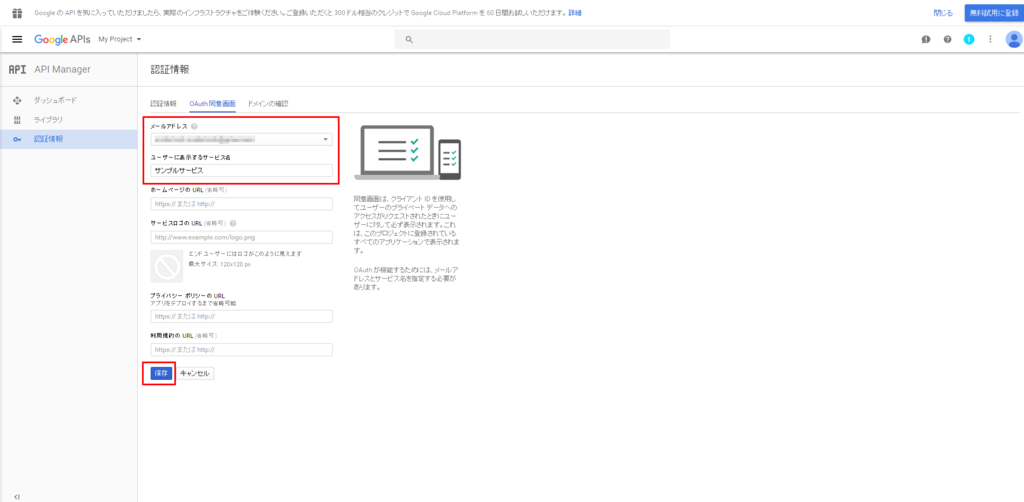Click the gift icon in the promo banner
1024x502 pixels.
click(18, 13)
